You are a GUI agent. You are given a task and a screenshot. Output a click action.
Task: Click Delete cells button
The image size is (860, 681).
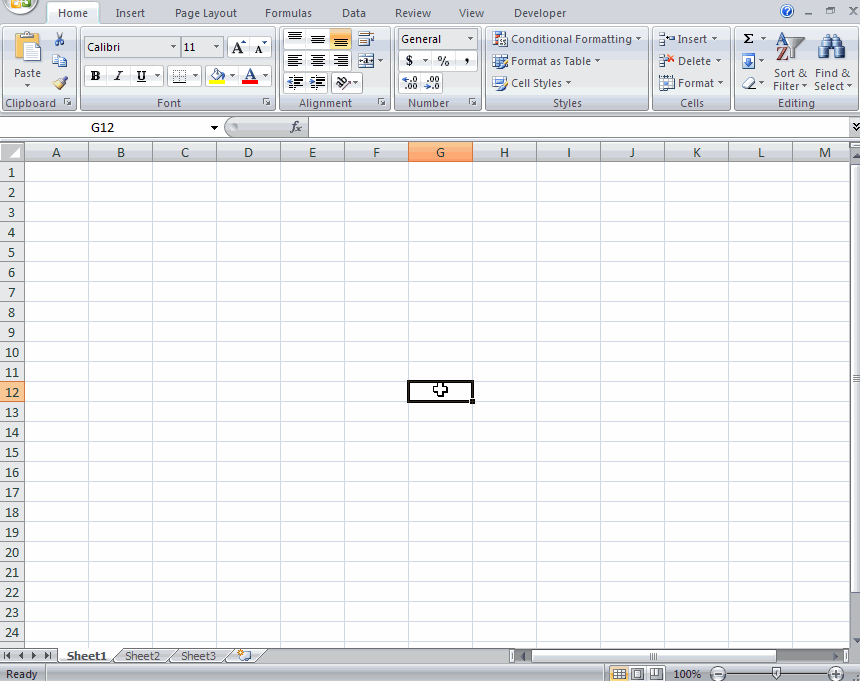point(690,61)
